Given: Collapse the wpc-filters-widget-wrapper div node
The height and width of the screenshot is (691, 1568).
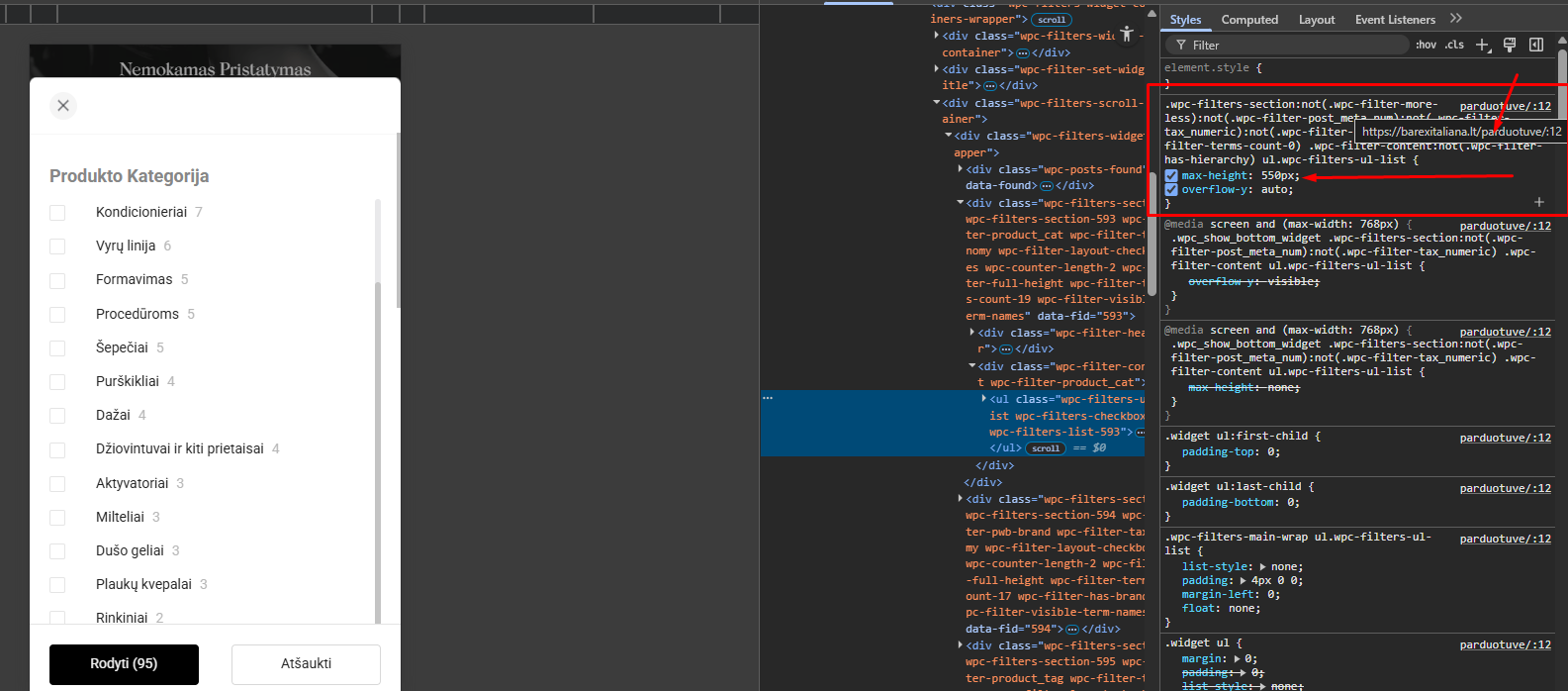Looking at the screenshot, I should (949, 136).
